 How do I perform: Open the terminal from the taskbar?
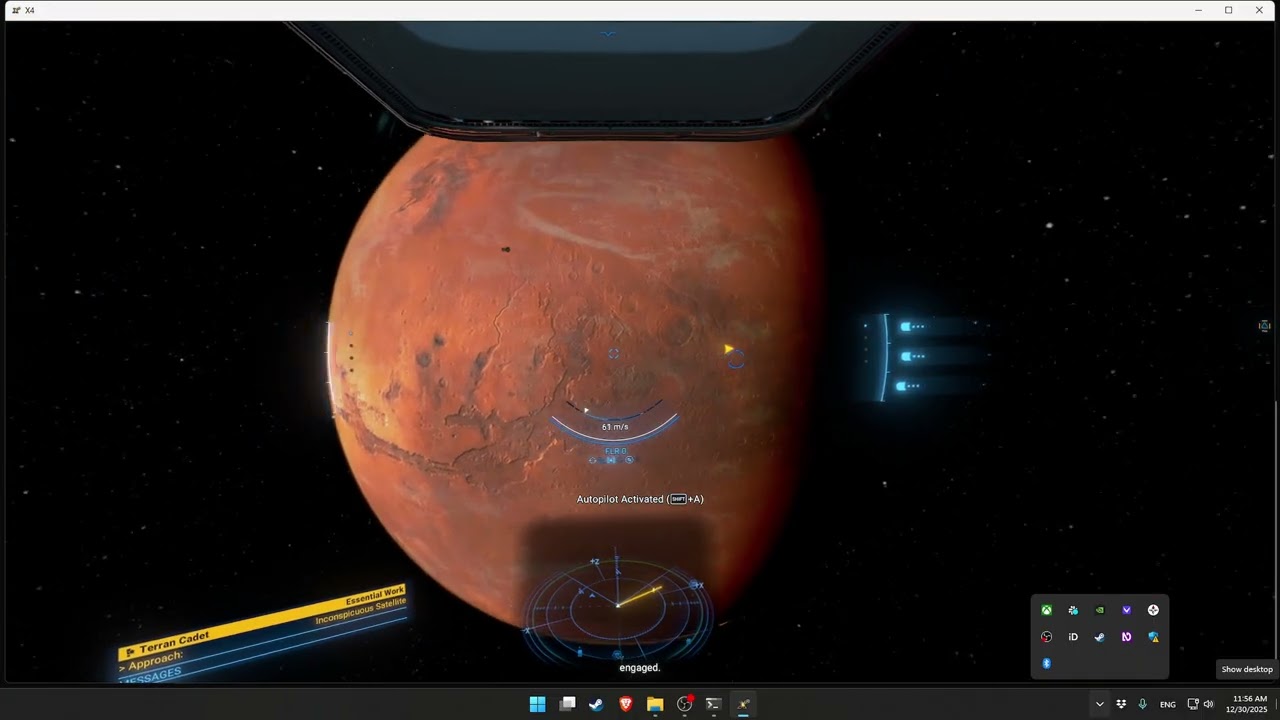714,704
